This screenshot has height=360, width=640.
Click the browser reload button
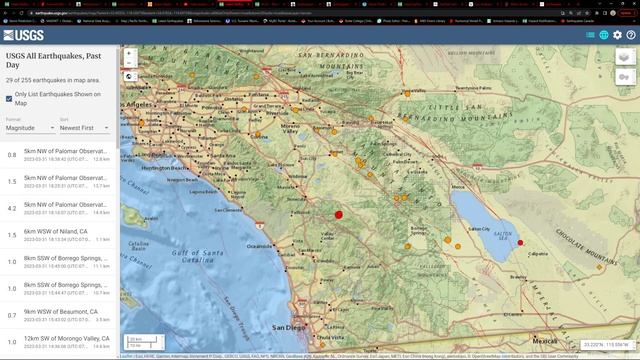tap(21, 13)
